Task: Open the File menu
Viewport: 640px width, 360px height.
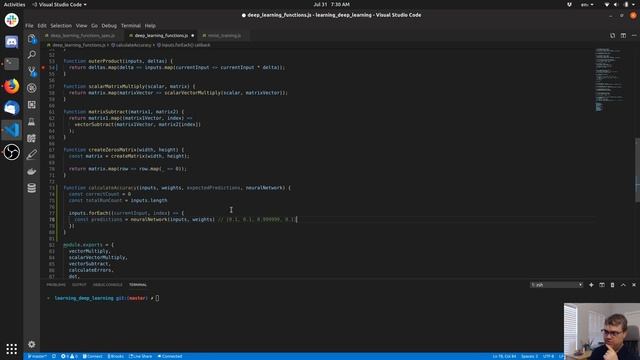Action: pyautogui.click(x=29, y=26)
